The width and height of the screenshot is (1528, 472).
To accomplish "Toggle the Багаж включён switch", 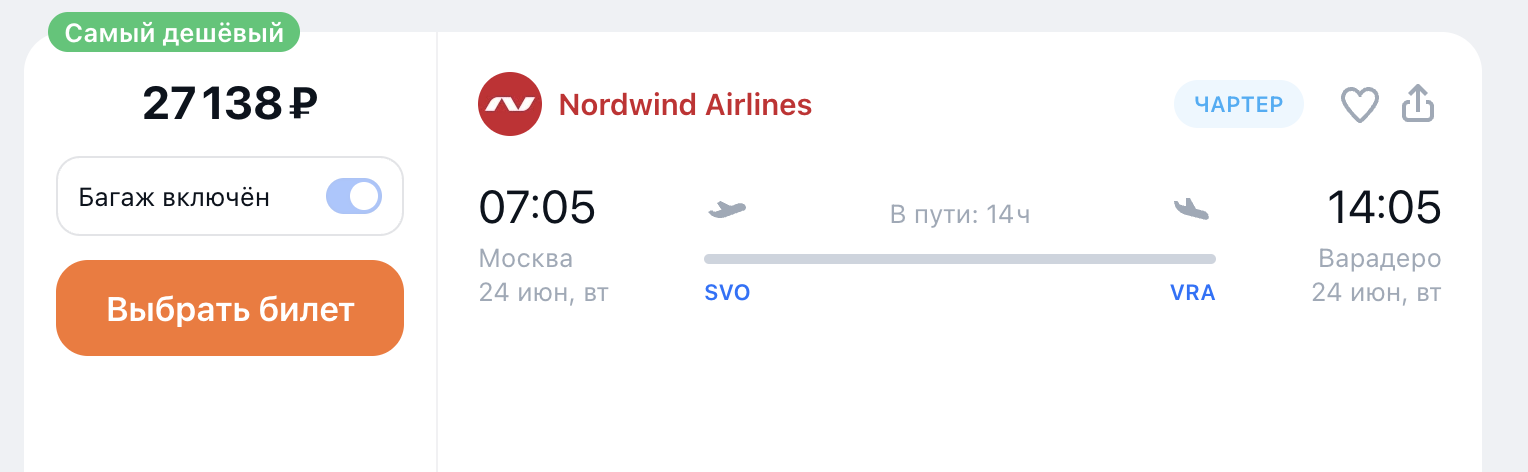I will click(354, 196).
